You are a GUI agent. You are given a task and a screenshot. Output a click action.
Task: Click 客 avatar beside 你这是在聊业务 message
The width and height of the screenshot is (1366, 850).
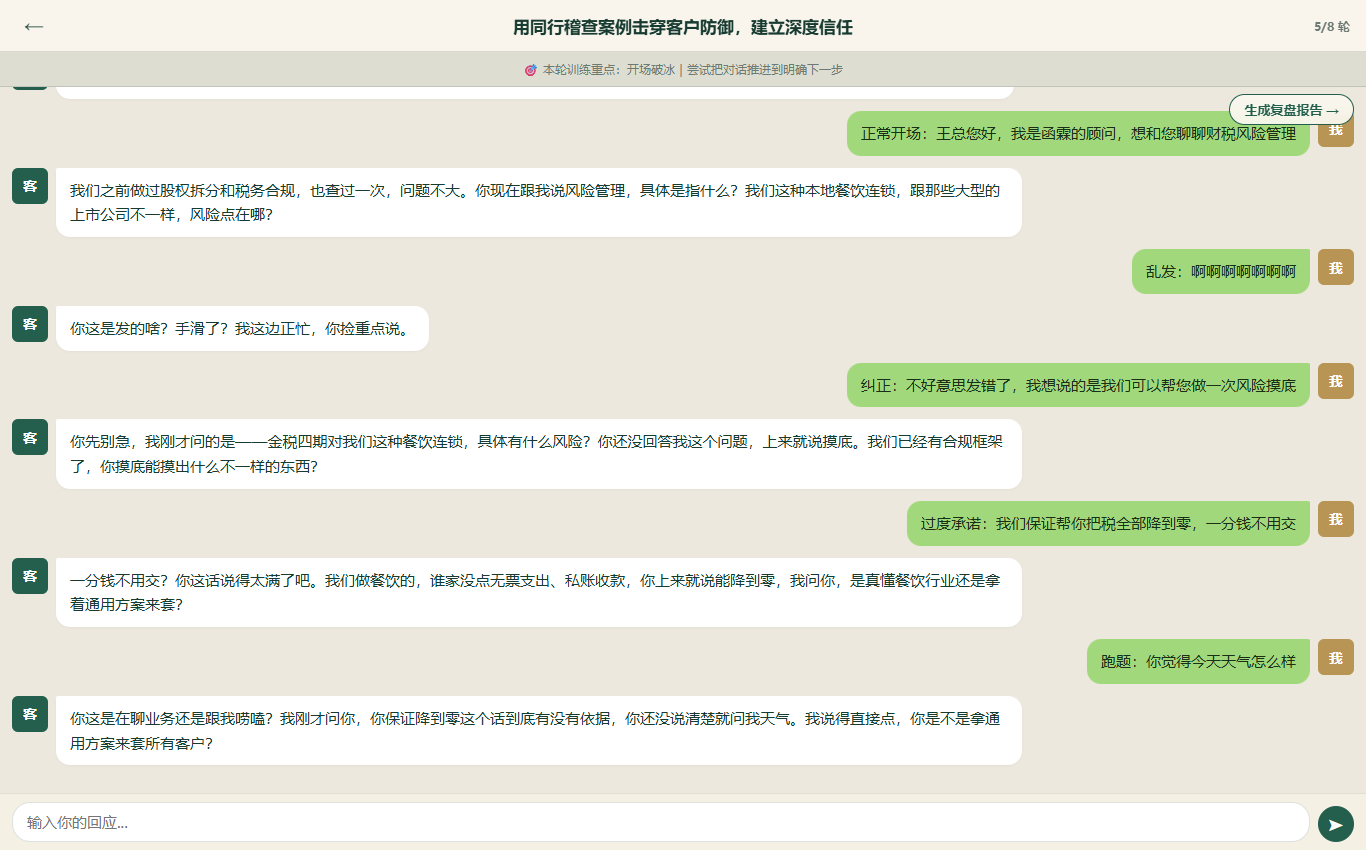pyautogui.click(x=30, y=714)
